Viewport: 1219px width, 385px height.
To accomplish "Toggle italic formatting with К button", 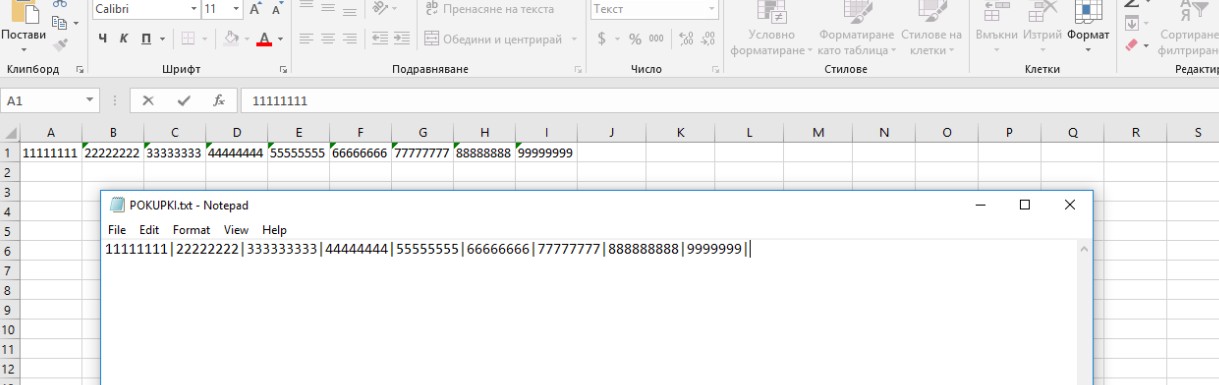I will 123,39.
